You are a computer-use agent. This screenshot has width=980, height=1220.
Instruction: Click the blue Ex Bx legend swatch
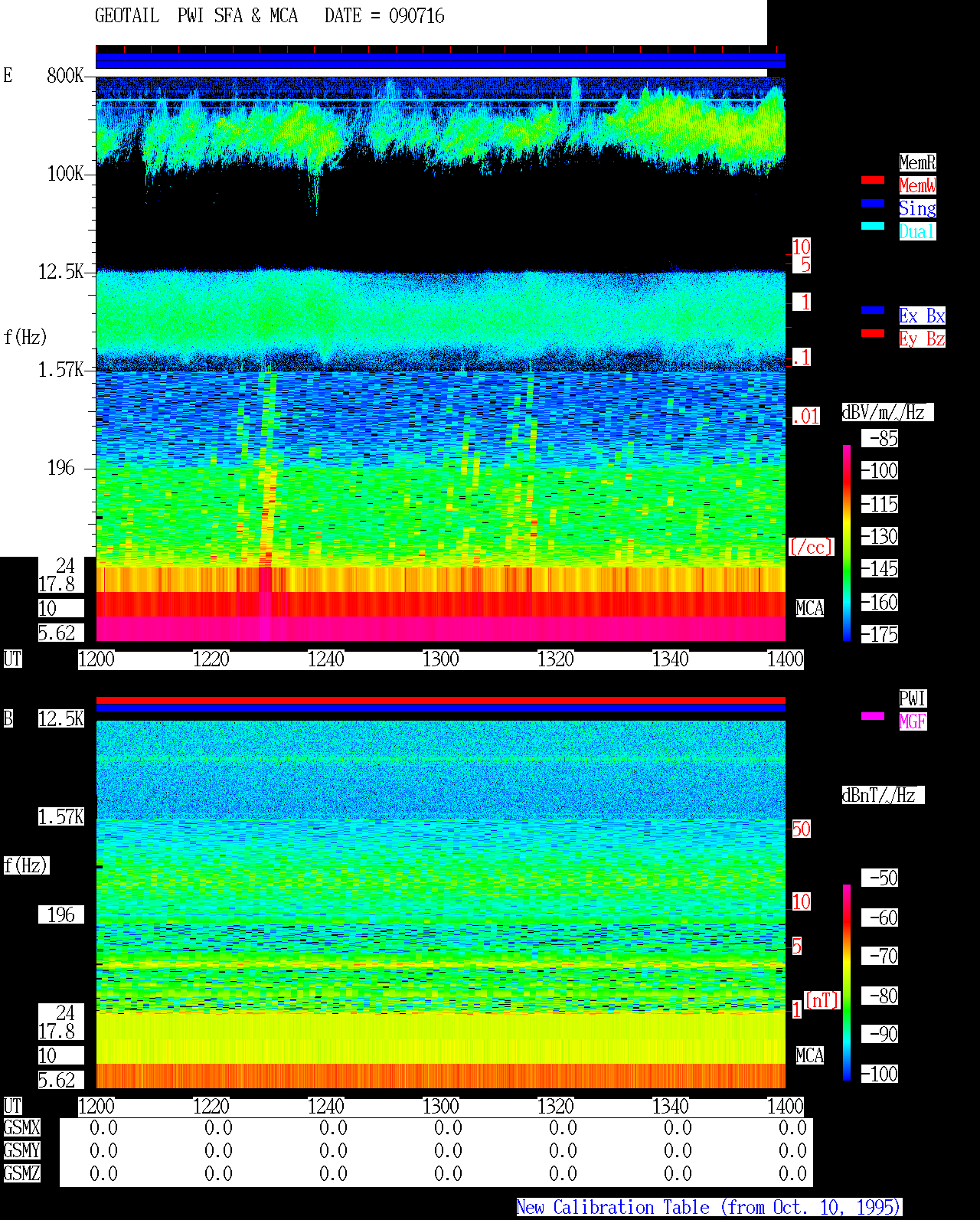(x=873, y=310)
